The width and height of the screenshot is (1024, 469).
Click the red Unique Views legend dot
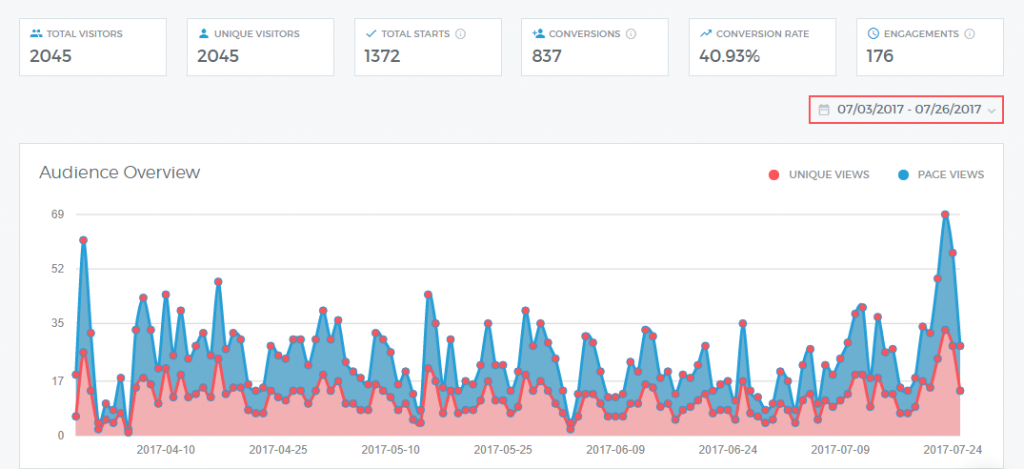tap(773, 175)
